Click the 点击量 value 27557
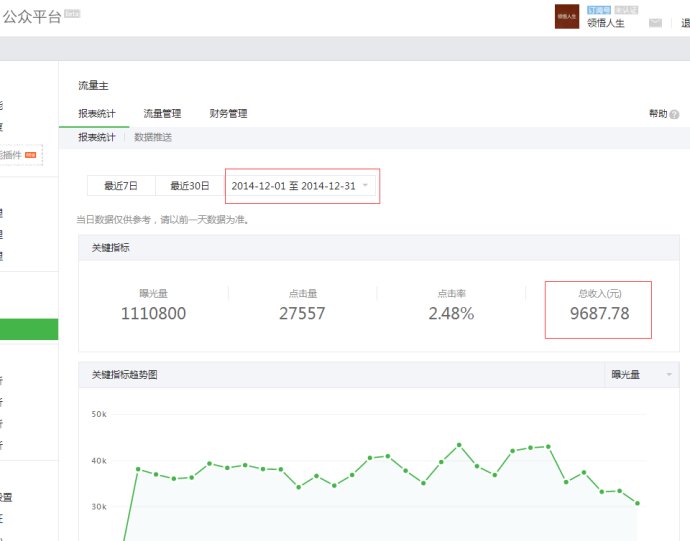The image size is (690, 541). pyautogui.click(x=302, y=313)
